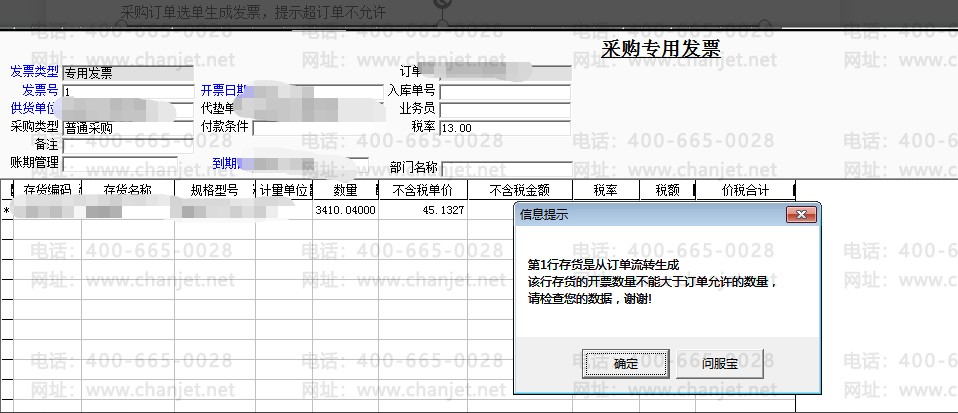
Task: Select the unit price cell 45.1327
Action: pyautogui.click(x=423, y=210)
